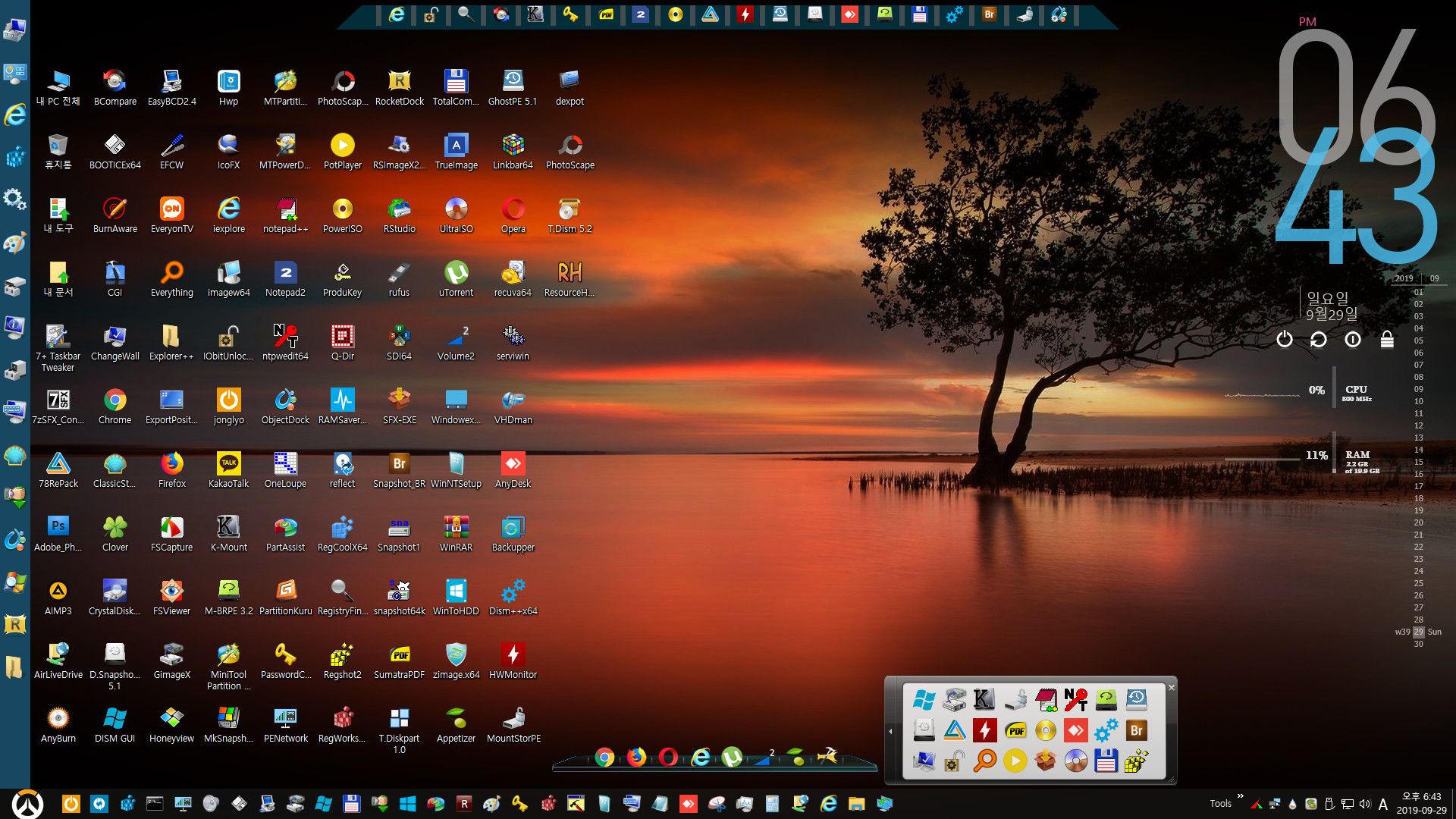This screenshot has width=1456, height=819.
Task: Select the Chrome desktop shortcut
Action: pyautogui.click(x=115, y=406)
